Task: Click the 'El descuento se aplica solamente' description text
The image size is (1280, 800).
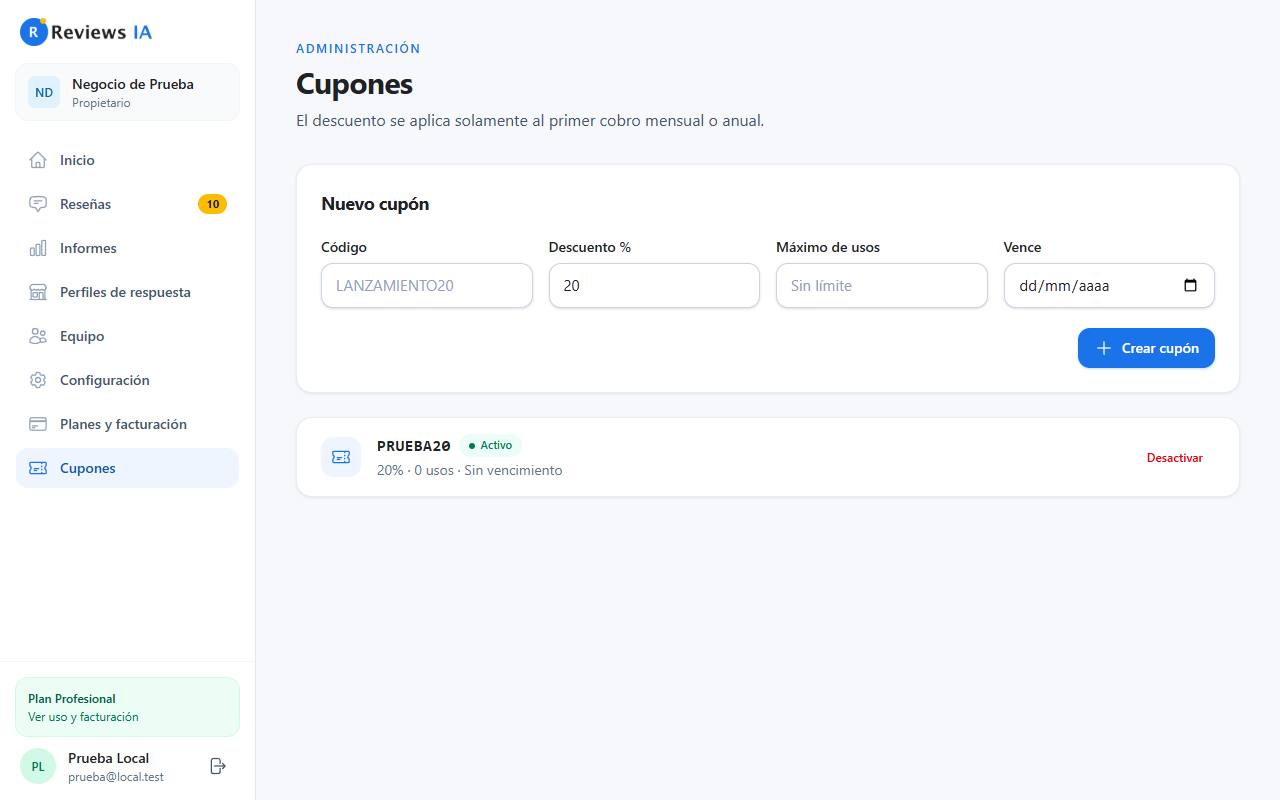Action: (x=530, y=121)
